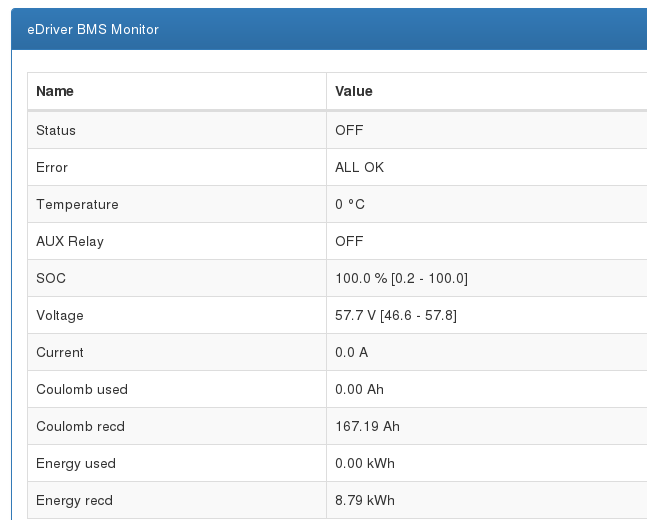Click the 167.19 Ah value
Viewport: 647px width, 520px height.
point(367,426)
